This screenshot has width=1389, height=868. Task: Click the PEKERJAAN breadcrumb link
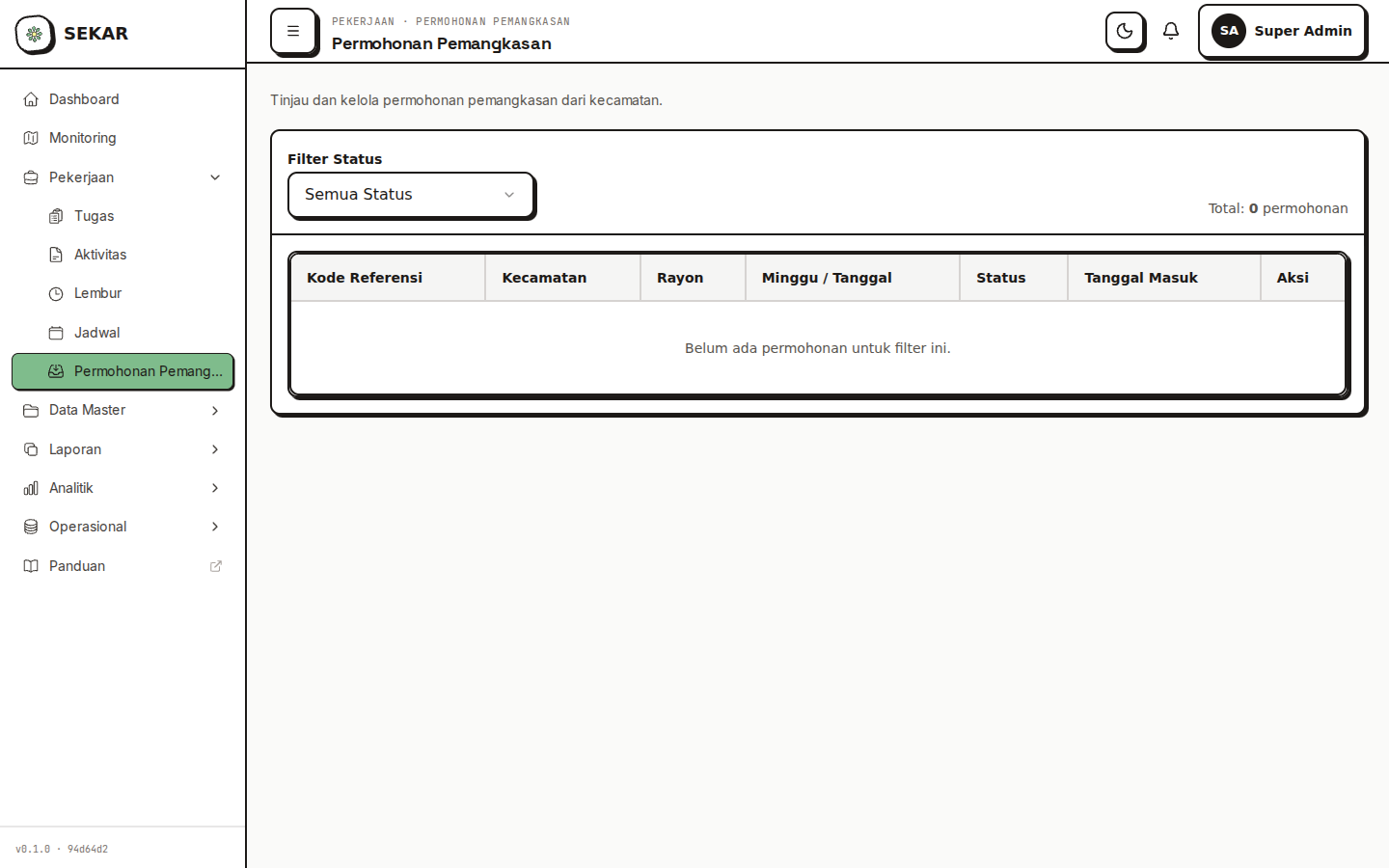363,21
